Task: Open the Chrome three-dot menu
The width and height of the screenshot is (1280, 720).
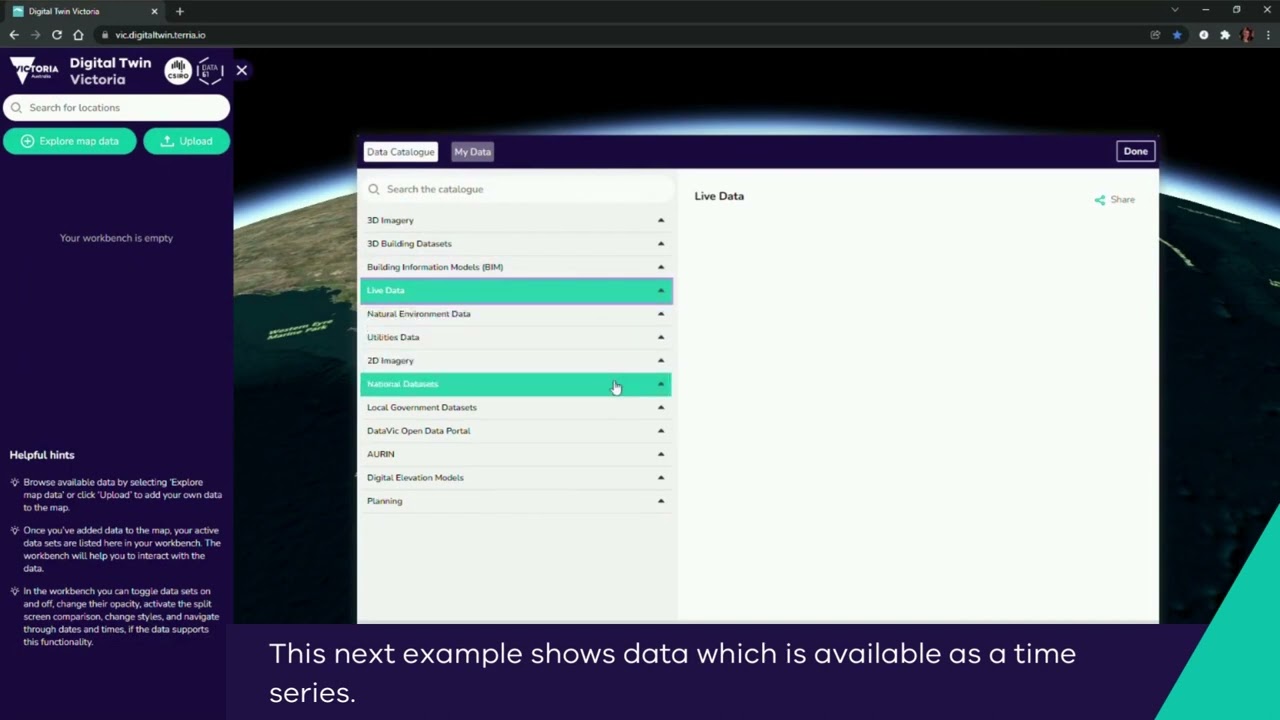Action: click(1268, 35)
